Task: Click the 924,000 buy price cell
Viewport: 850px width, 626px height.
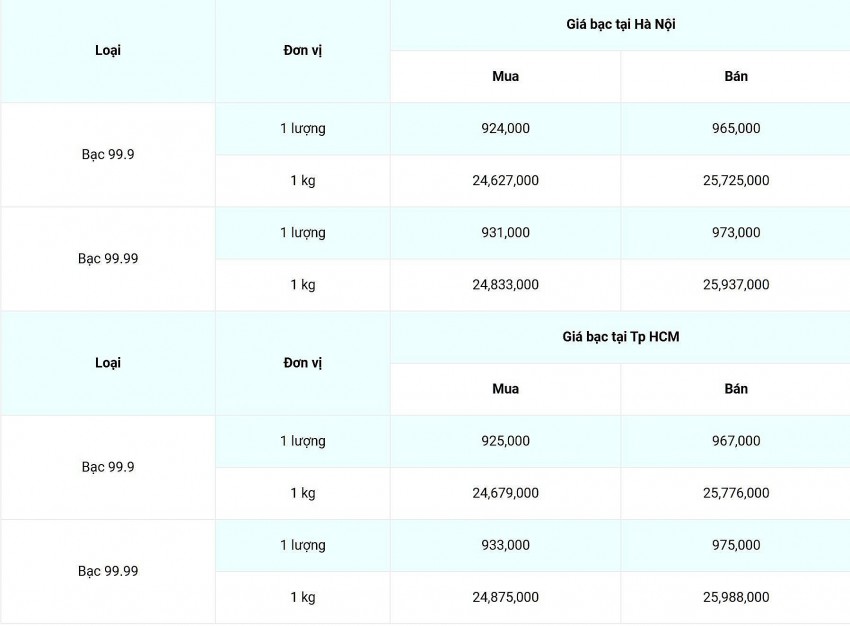Action: 505,129
